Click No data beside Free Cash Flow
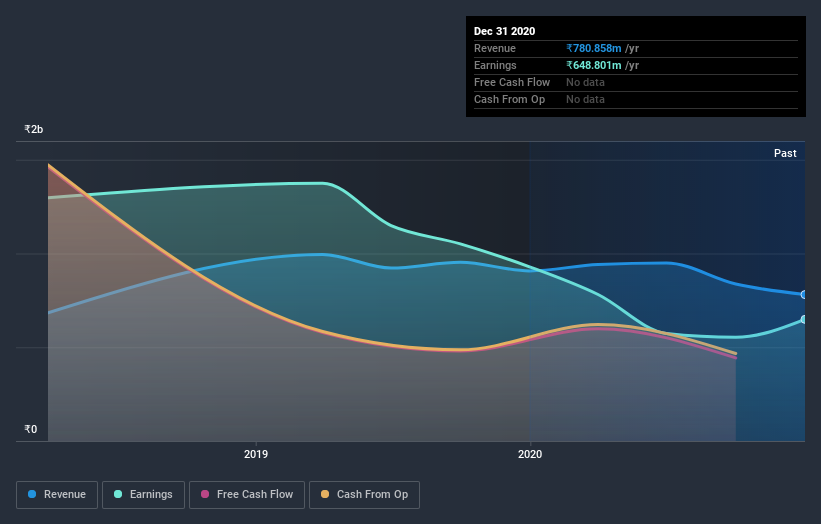The width and height of the screenshot is (821, 524). point(585,82)
